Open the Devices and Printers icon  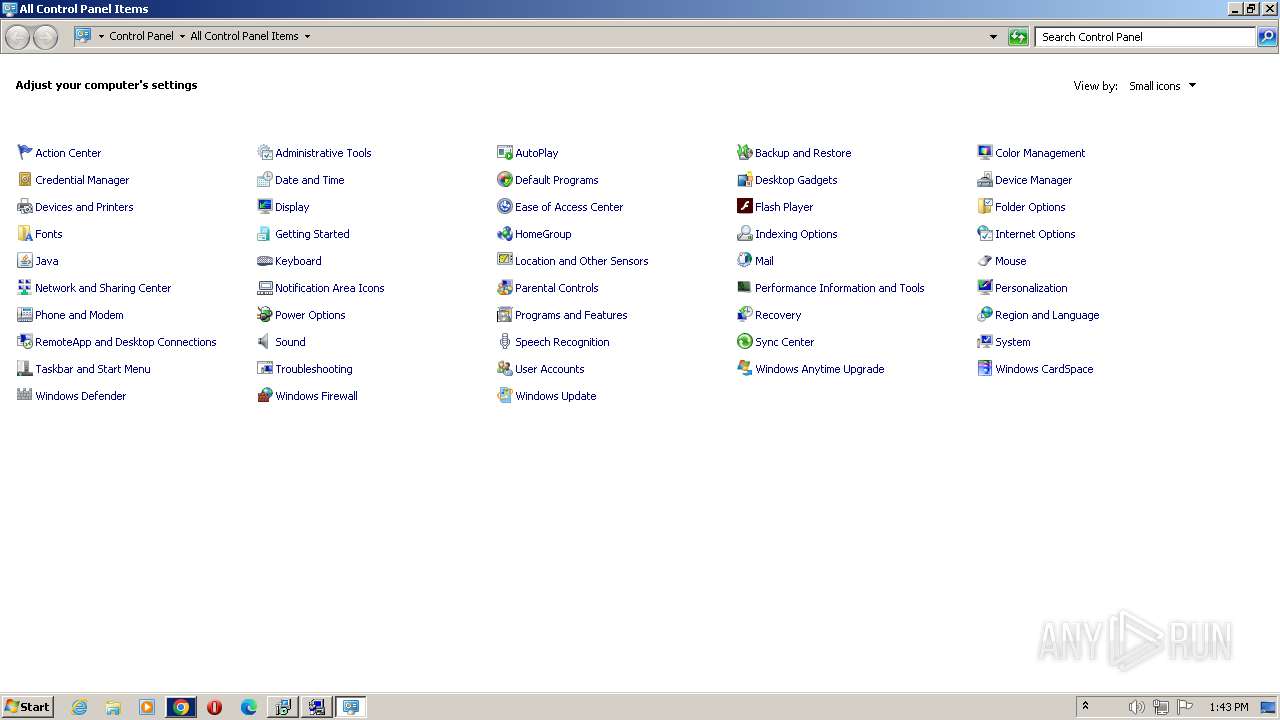click(x=25, y=206)
